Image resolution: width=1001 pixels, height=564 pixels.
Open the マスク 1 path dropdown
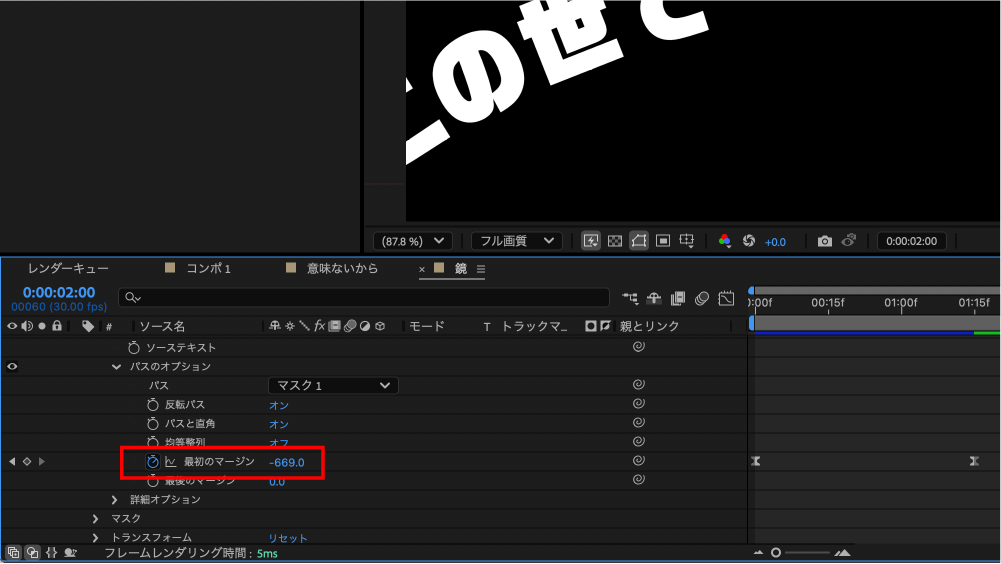tap(333, 385)
